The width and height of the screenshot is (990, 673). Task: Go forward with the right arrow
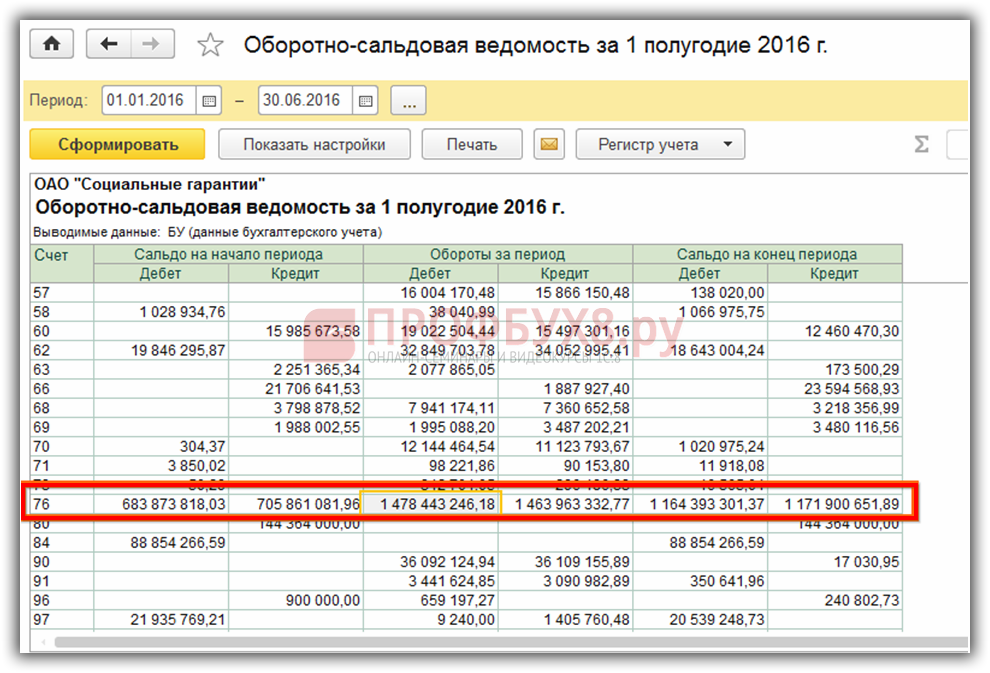click(x=151, y=45)
